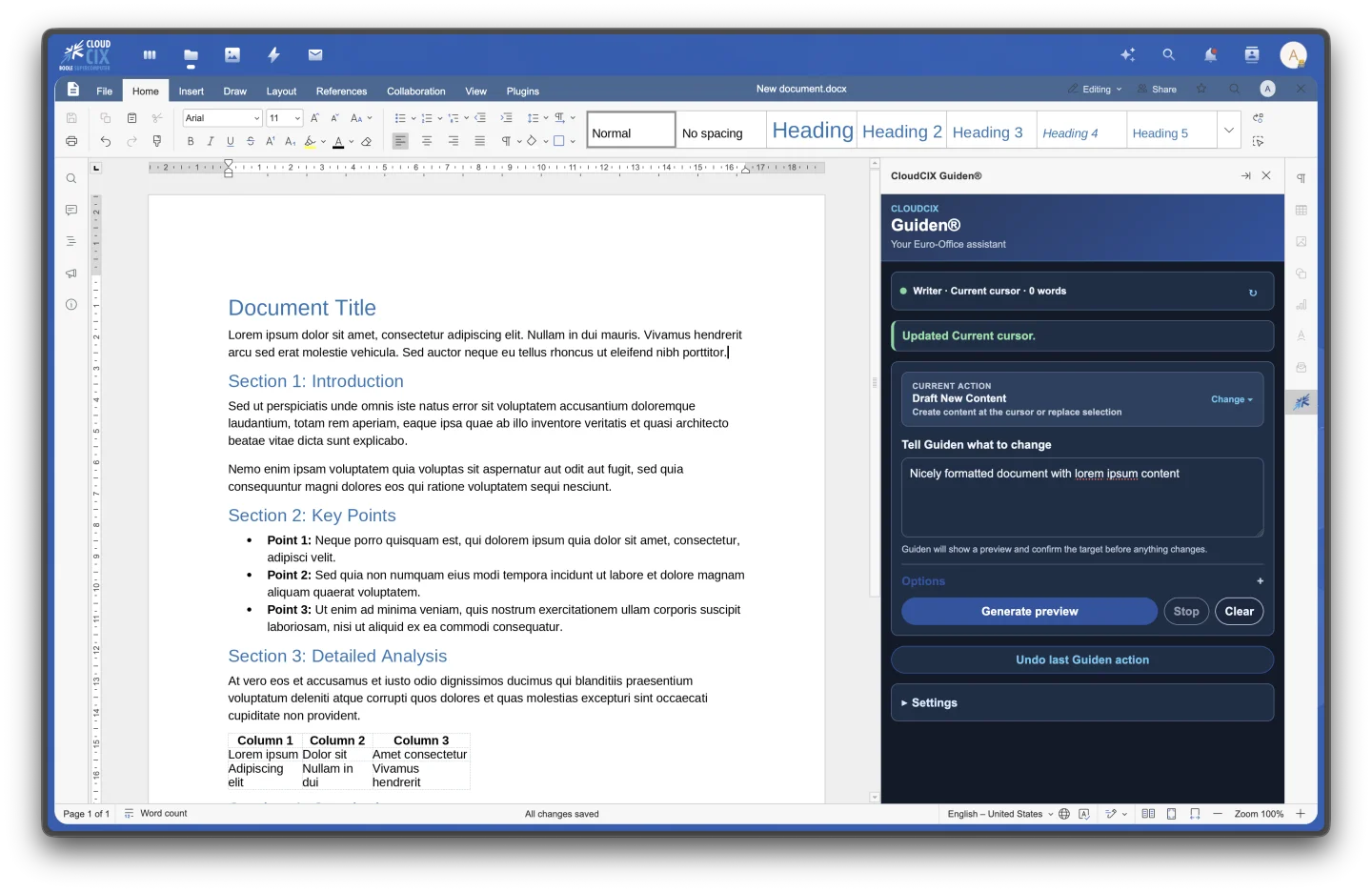This screenshot has height=892, width=1372.
Task: Click the Select all icon beside styles
Action: coord(1258,141)
